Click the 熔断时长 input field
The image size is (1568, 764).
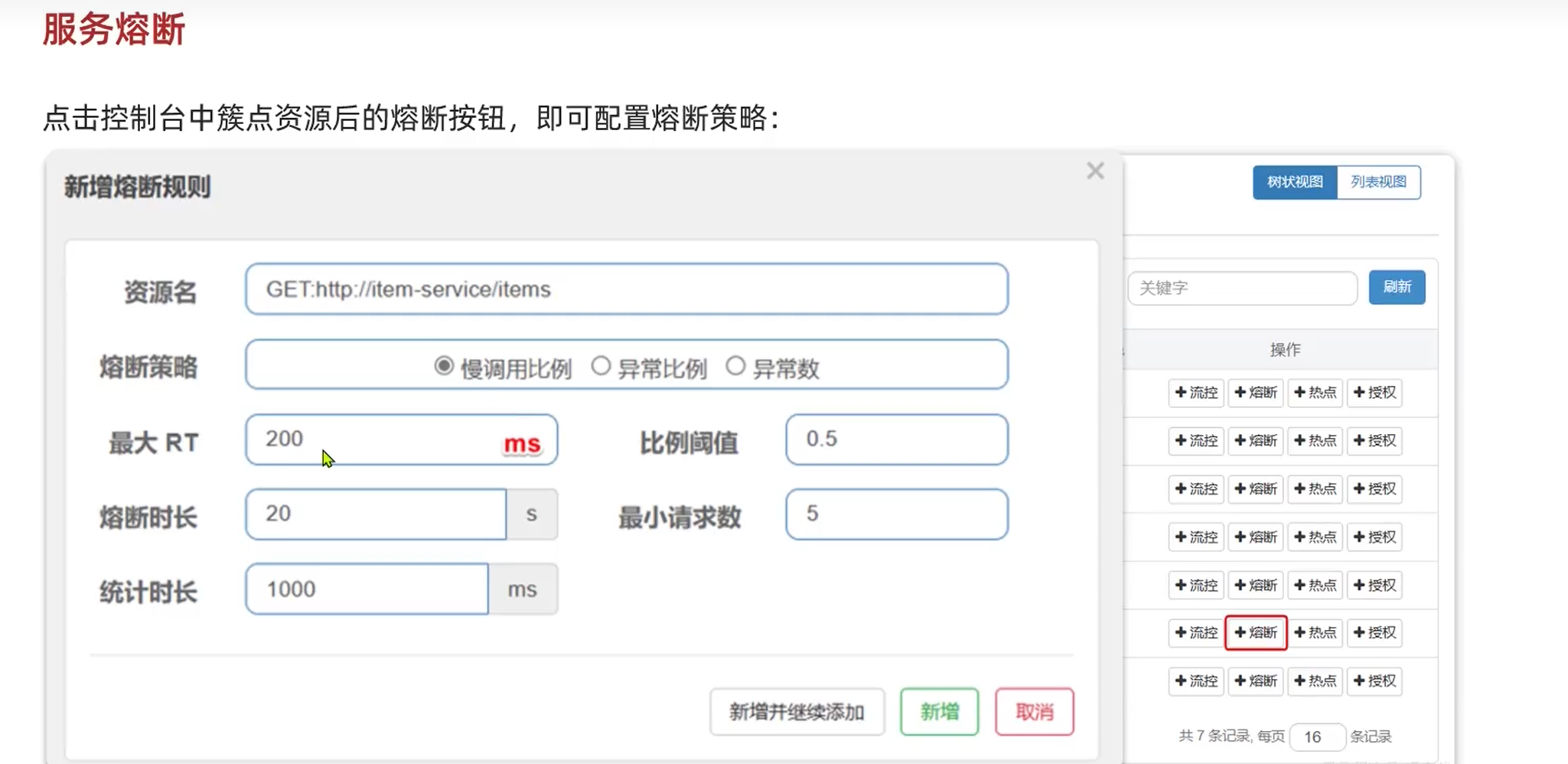pyautogui.click(x=375, y=514)
